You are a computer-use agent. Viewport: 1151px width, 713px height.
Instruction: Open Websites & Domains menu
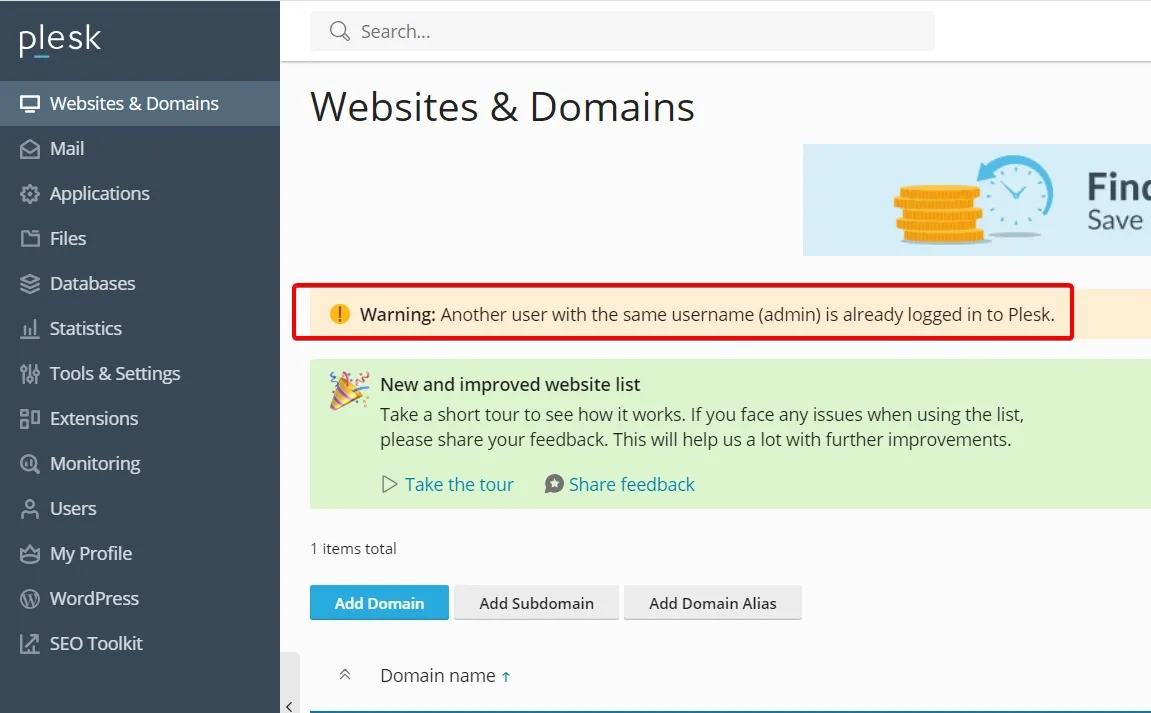click(139, 104)
